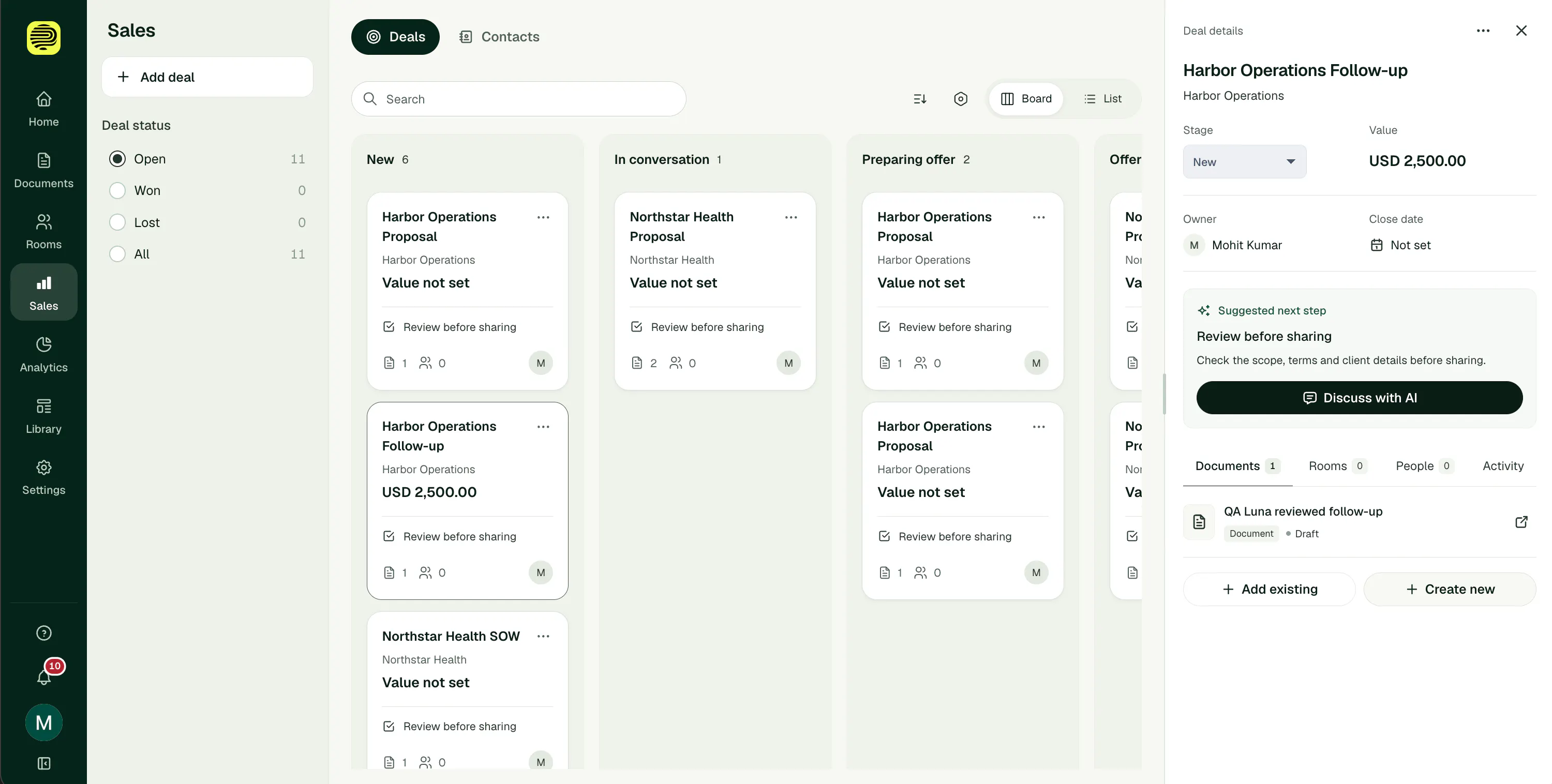Open notifications bell with 10 badge
The height and width of the screenshot is (784, 1552).
[x=44, y=677]
